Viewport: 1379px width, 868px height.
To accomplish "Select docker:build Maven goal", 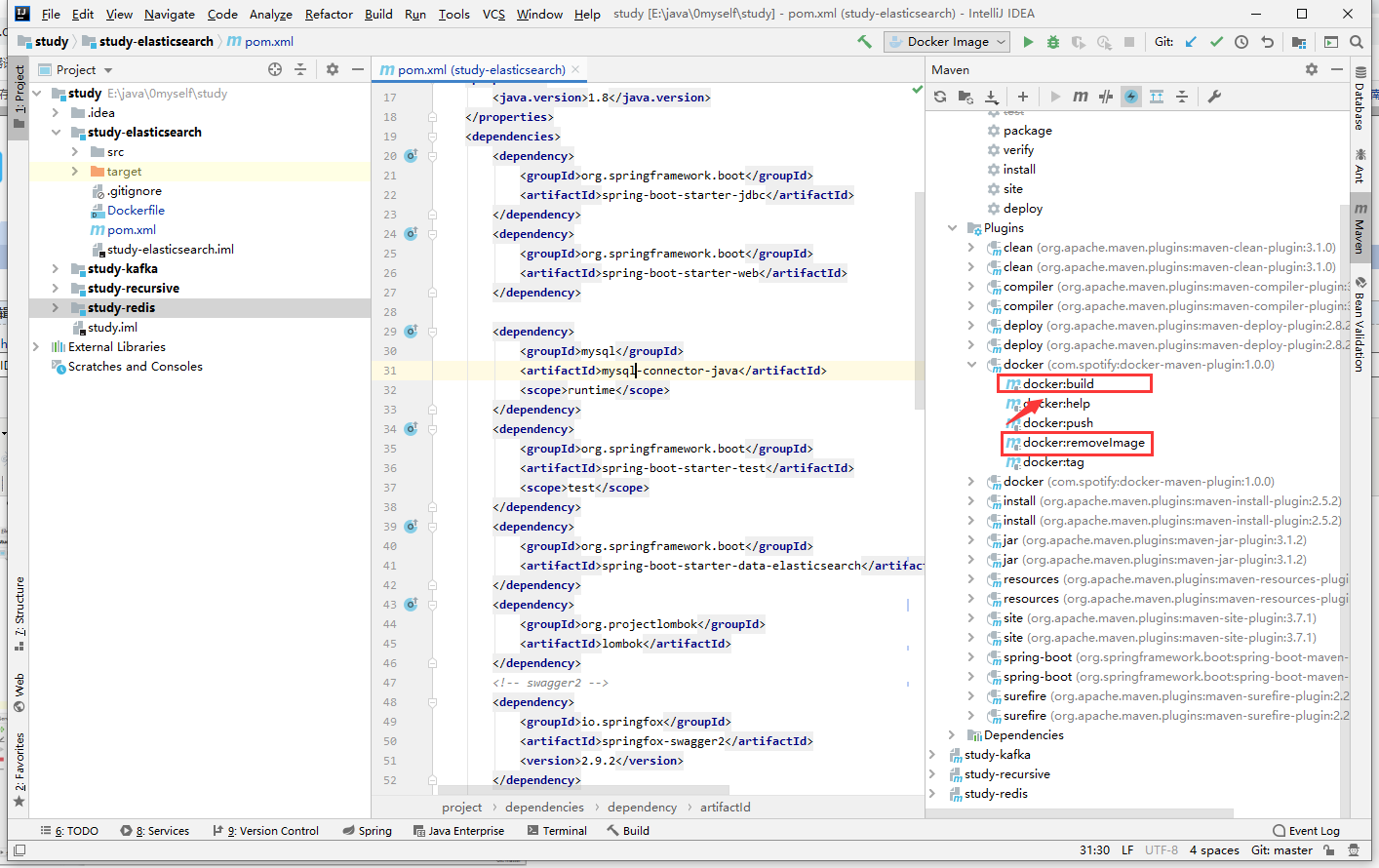I will coord(1058,384).
